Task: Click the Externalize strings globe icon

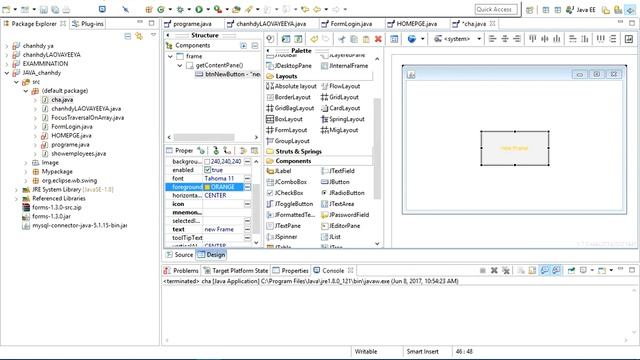Action: (x=412, y=39)
